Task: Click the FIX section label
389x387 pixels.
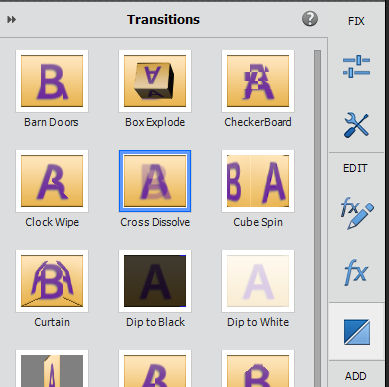Action: pyautogui.click(x=356, y=21)
